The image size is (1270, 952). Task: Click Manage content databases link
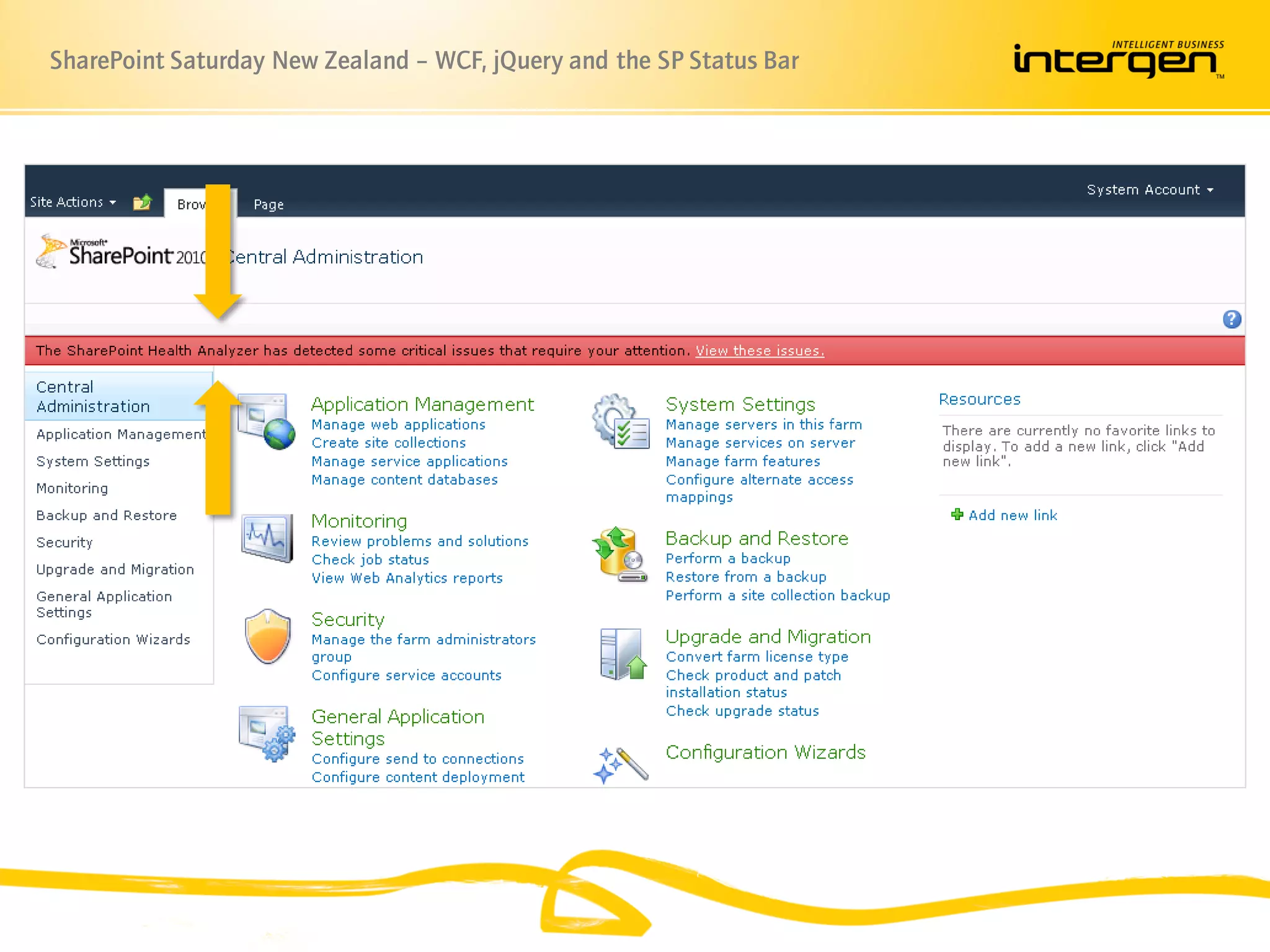(405, 480)
